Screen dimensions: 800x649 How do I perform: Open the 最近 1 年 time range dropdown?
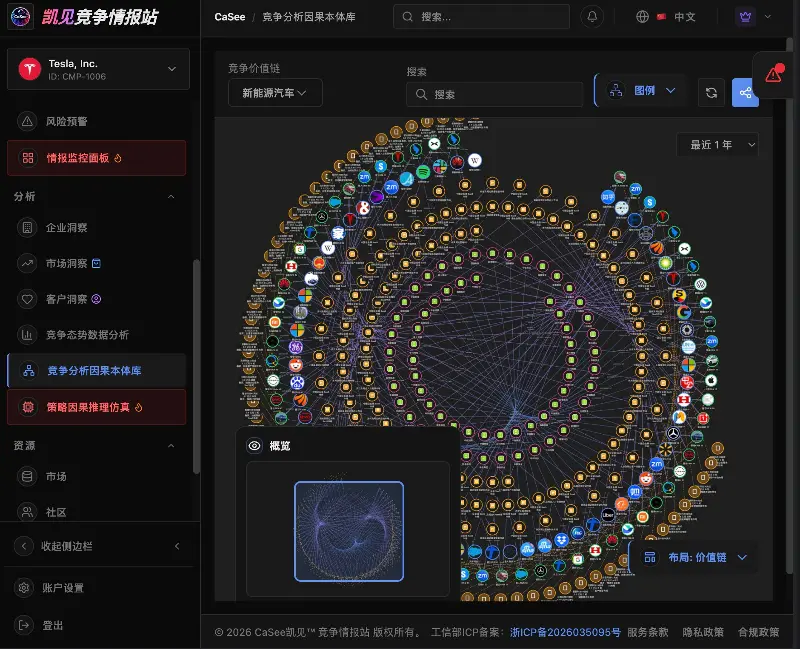click(x=717, y=145)
